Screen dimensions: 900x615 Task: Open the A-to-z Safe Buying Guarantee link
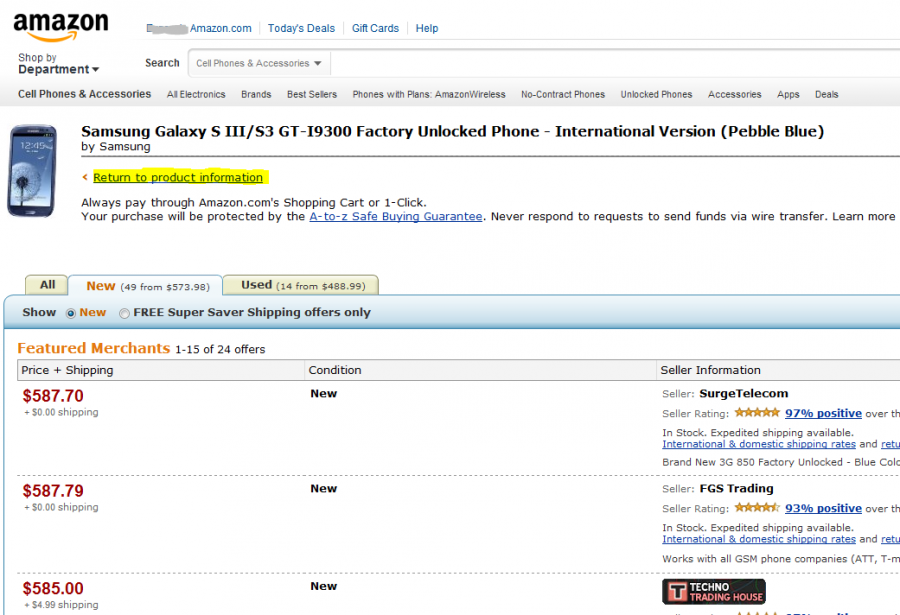(395, 216)
